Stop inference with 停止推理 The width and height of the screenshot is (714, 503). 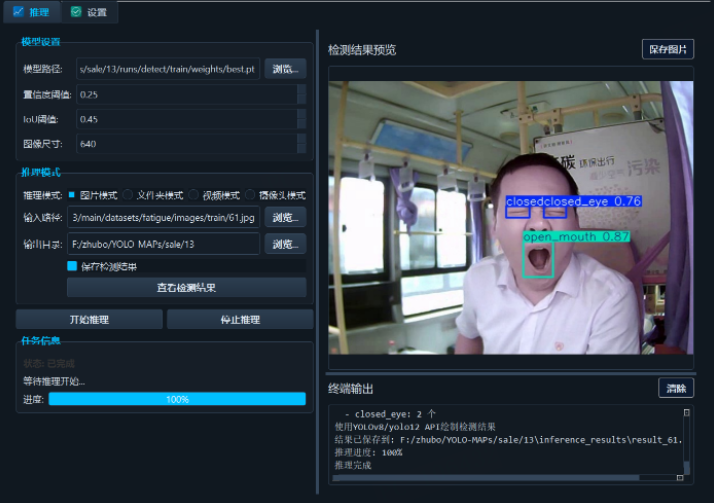tap(240, 320)
